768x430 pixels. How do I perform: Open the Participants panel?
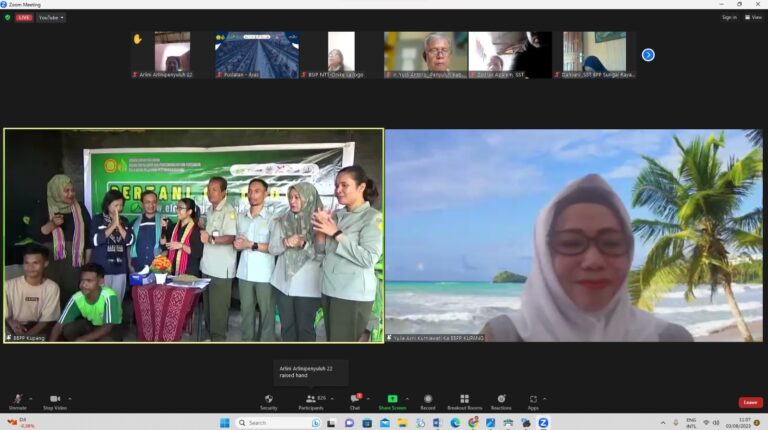(312, 402)
